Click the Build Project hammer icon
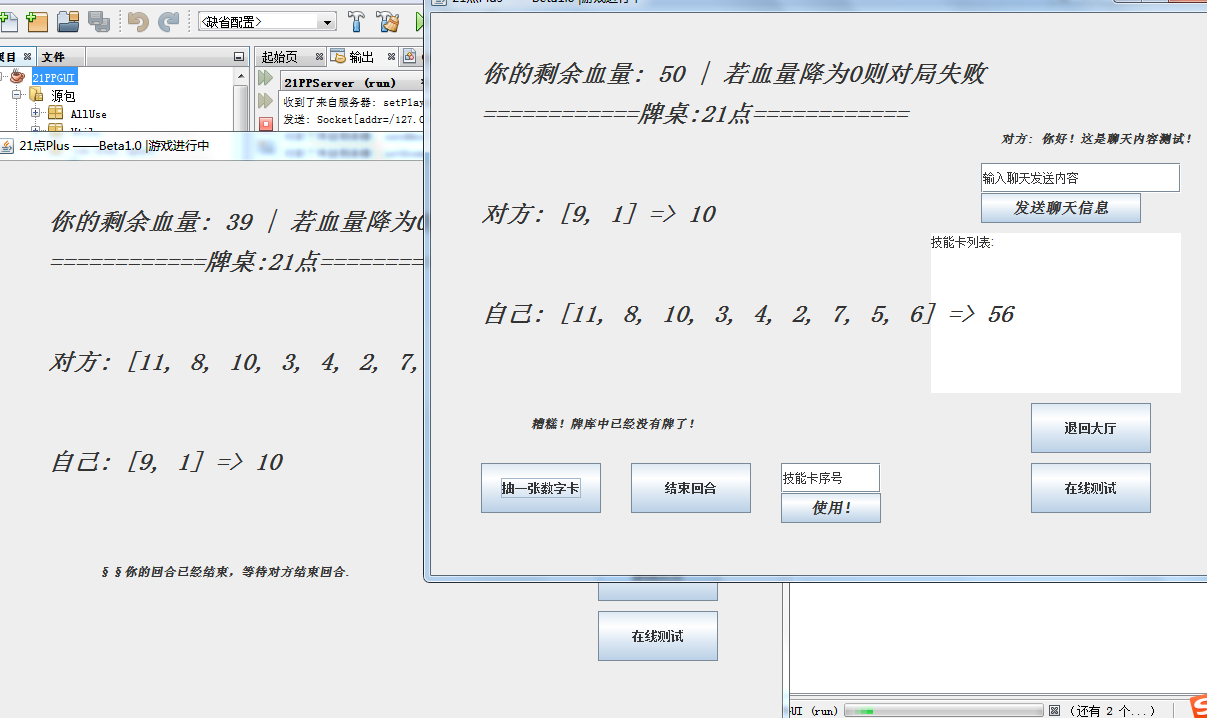Screen dimensions: 1207x718 356,21
